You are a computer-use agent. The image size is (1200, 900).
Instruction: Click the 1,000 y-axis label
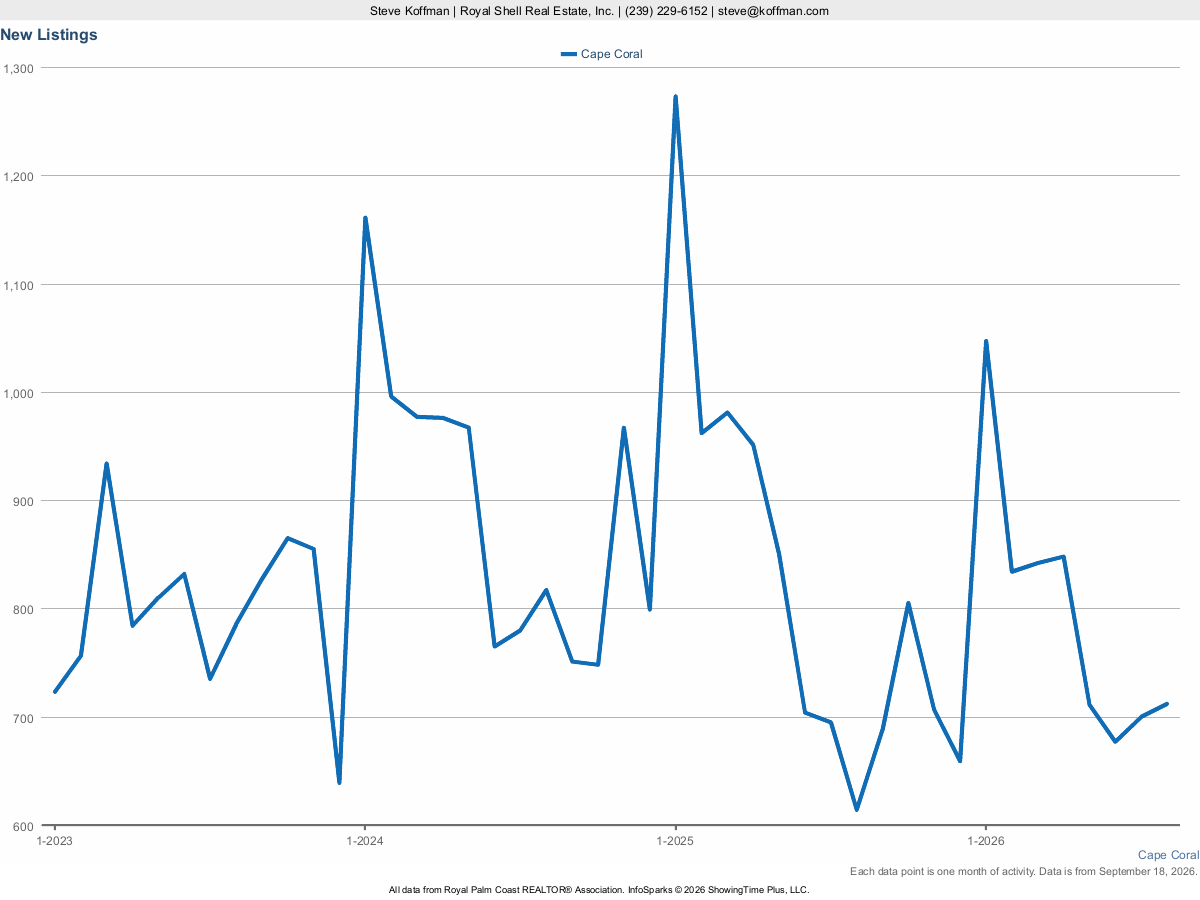[18, 393]
